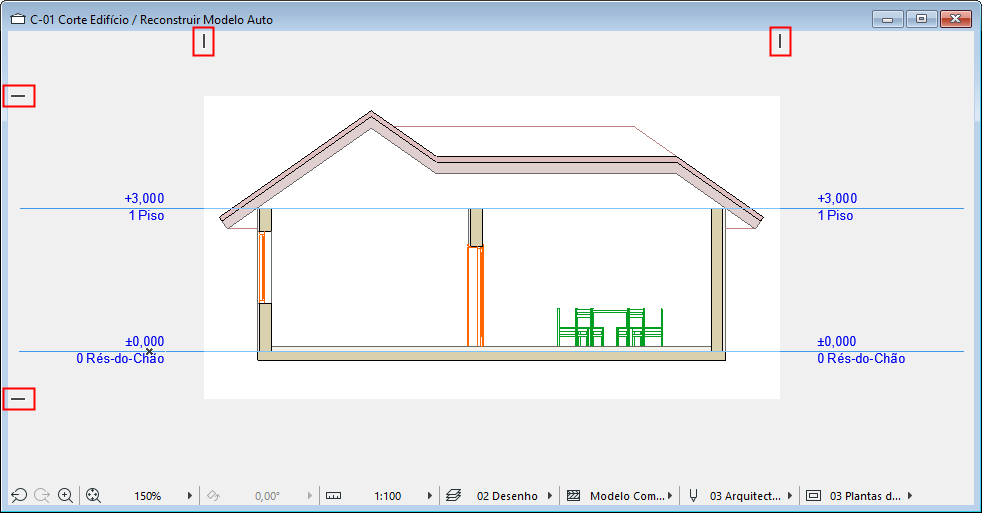Viewport: 982px width, 513px height.
Task: Click the right +3,000 level label
Action: pos(837,199)
